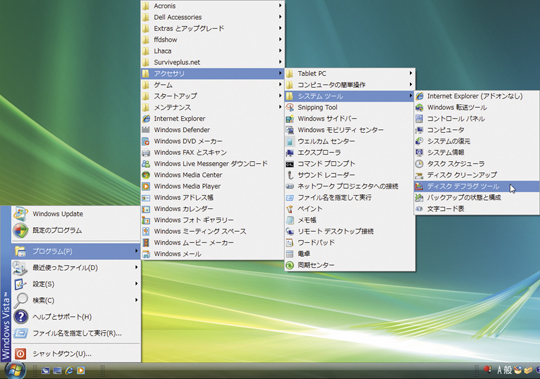
Task: Open Windows ムービー メーカー
Action: point(212,243)
